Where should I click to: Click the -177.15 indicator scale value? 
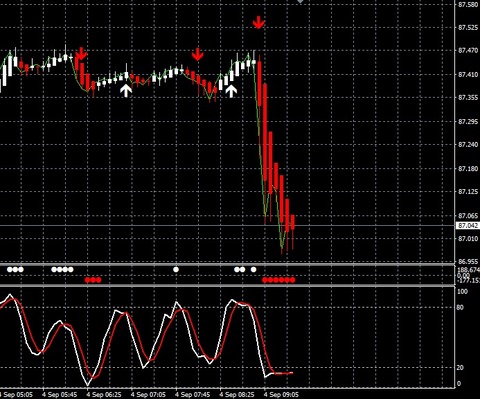coord(469,281)
